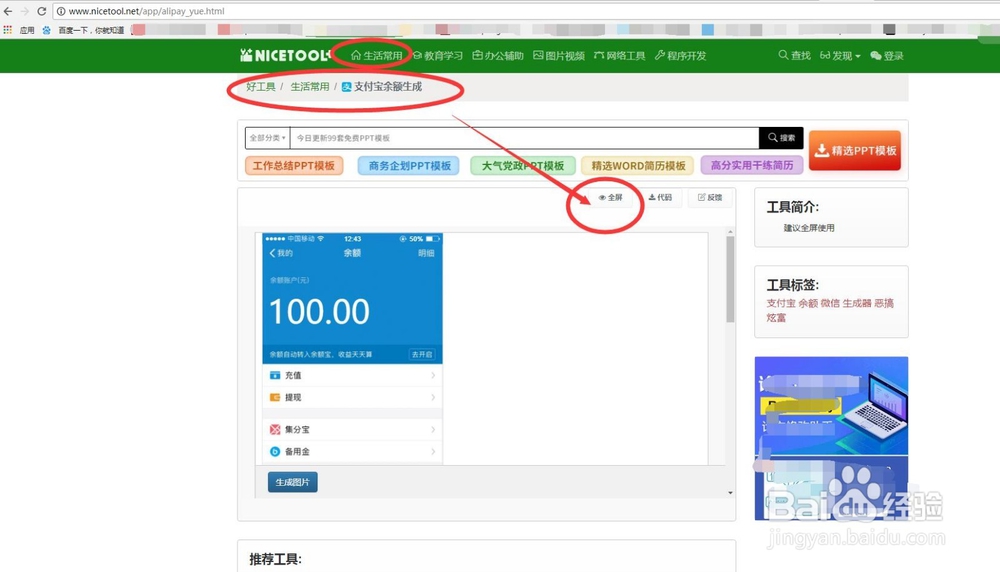
Task: Follow the 好工具 breadcrumb link
Action: tap(260, 87)
